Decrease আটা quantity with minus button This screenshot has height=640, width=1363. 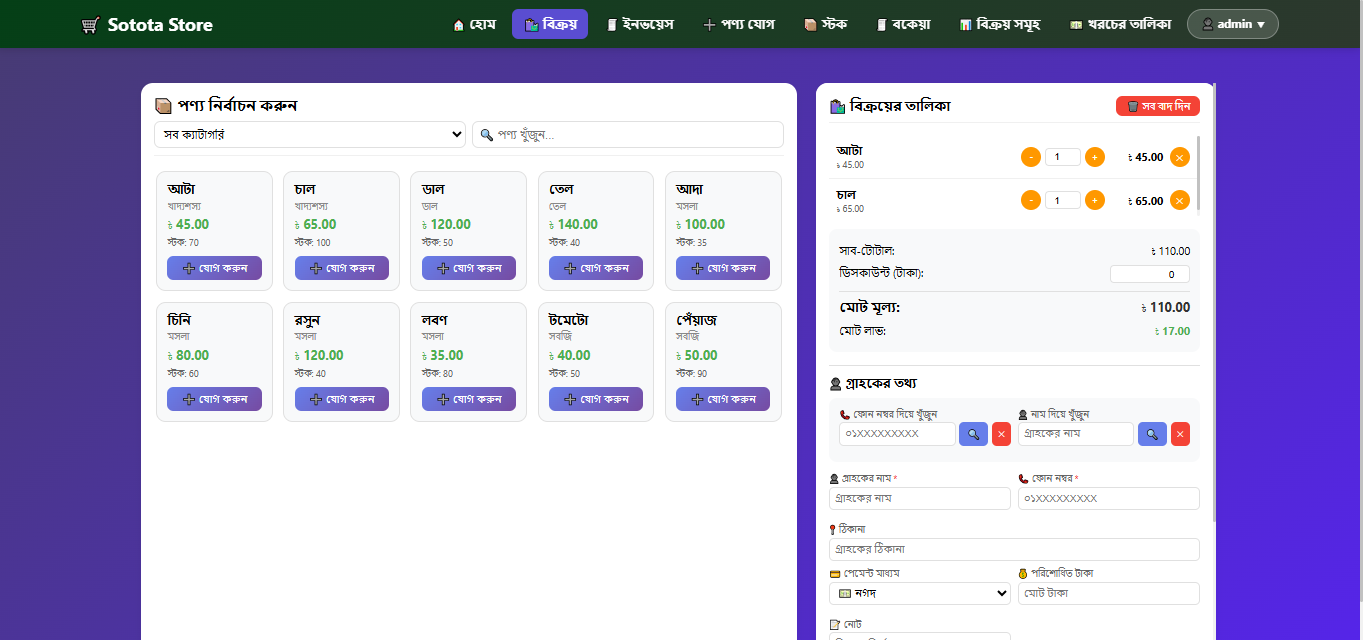[x=1031, y=157]
